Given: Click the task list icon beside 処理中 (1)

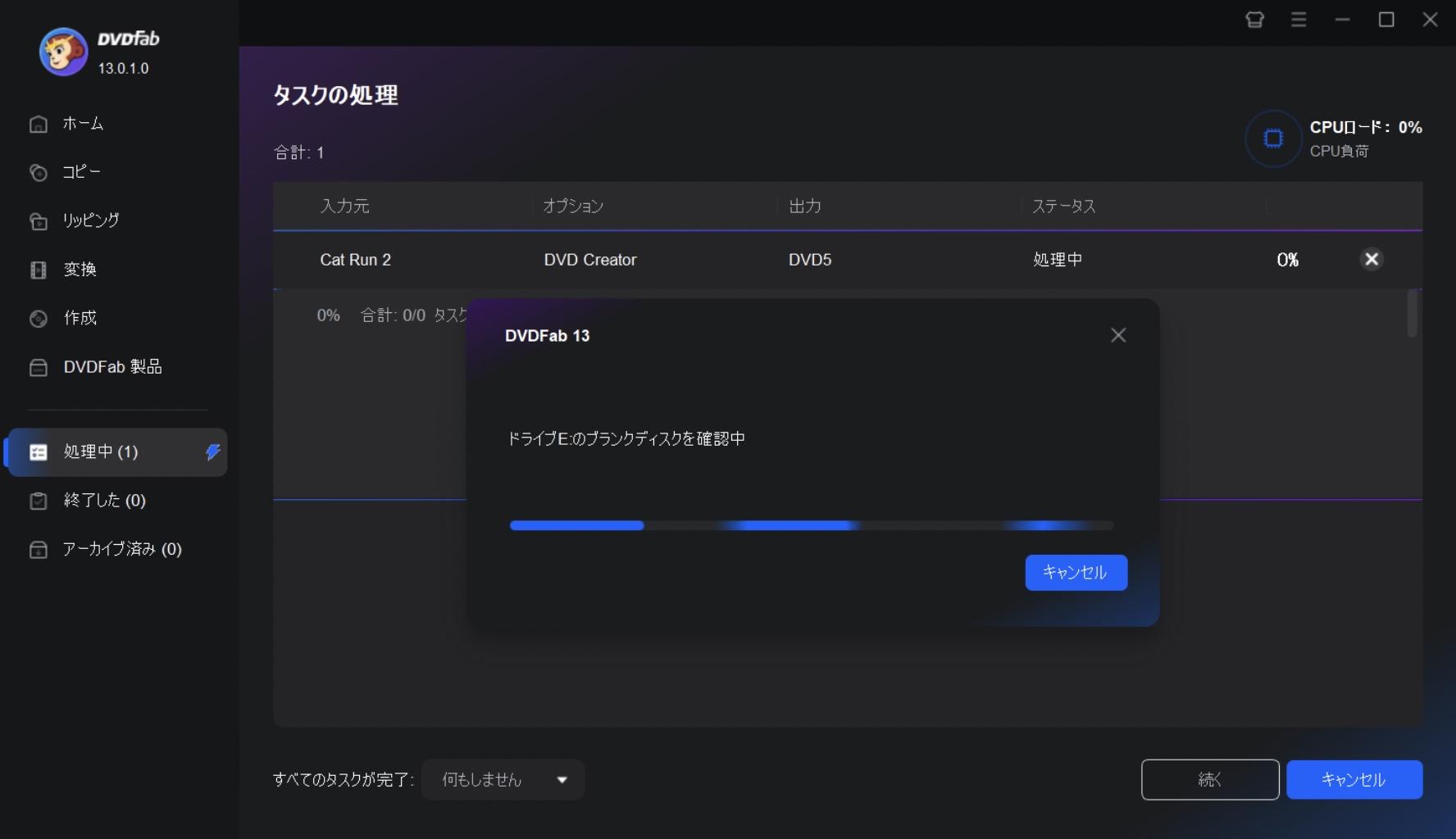Looking at the screenshot, I should pos(39,452).
